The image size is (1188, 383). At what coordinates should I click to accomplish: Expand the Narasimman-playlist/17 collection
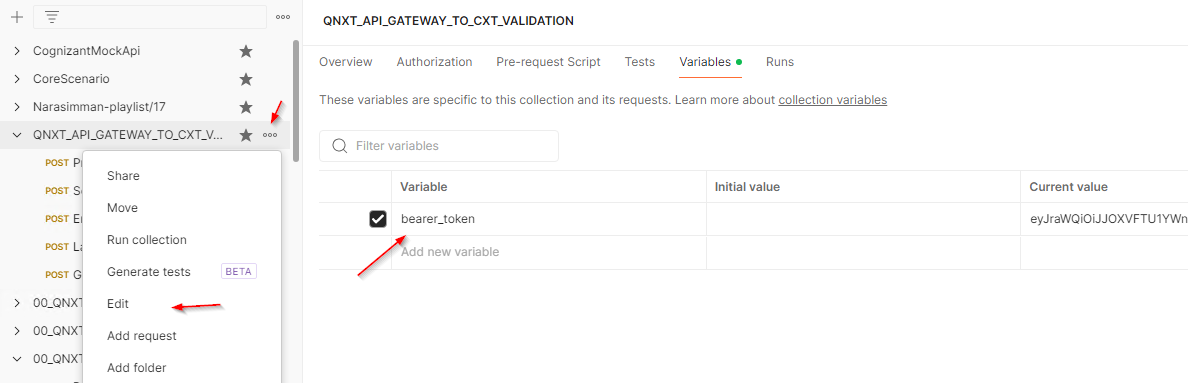coord(17,107)
